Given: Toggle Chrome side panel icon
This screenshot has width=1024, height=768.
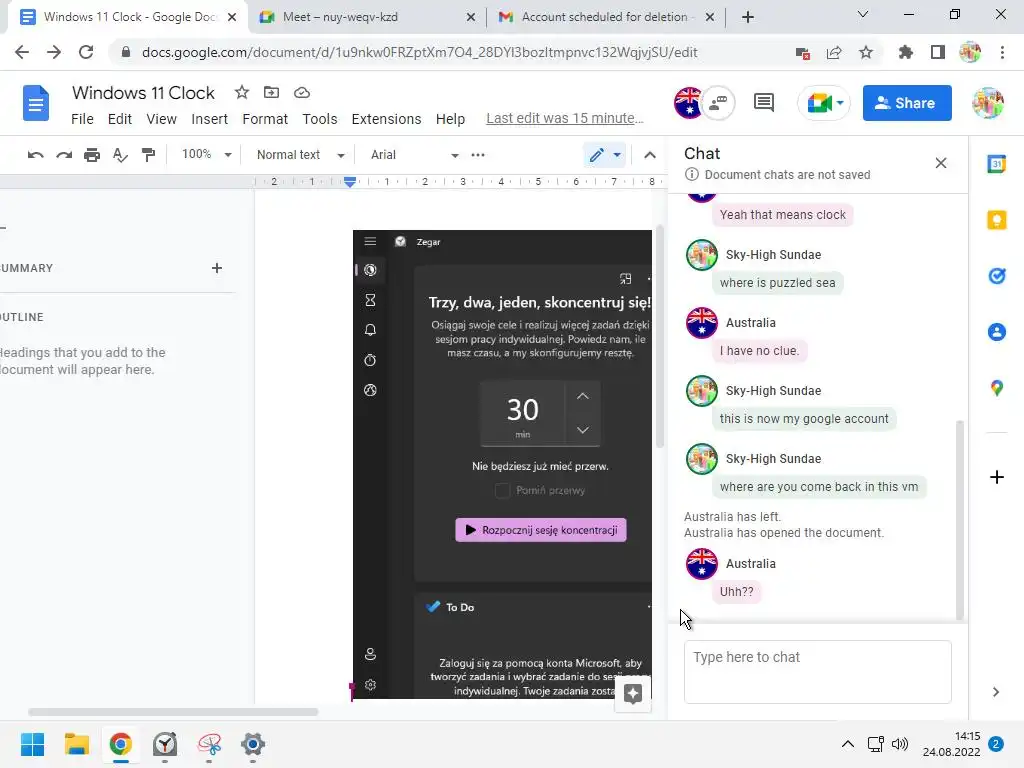Looking at the screenshot, I should pyautogui.click(x=938, y=52).
